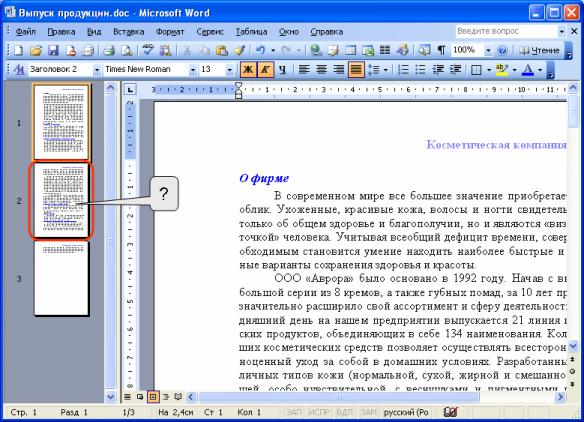Screen dimensions: 584x422
Task: Expand the style dropdown Заголовок 2
Action: [x=96, y=70]
